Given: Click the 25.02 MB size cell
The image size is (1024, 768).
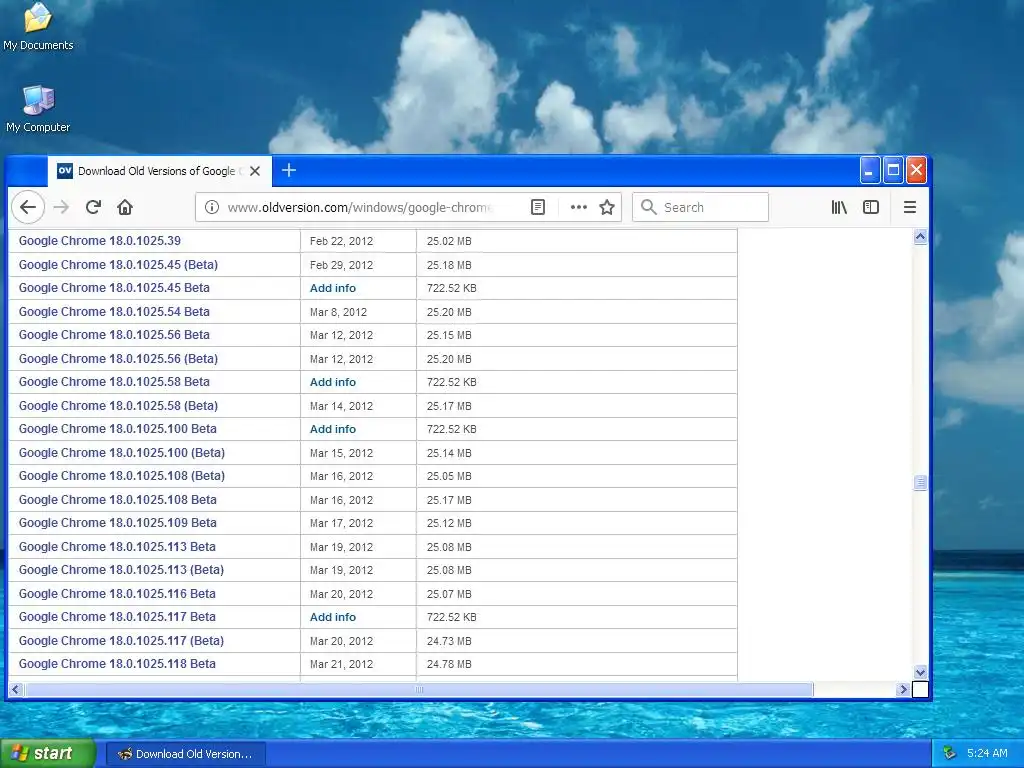Looking at the screenshot, I should [x=449, y=241].
